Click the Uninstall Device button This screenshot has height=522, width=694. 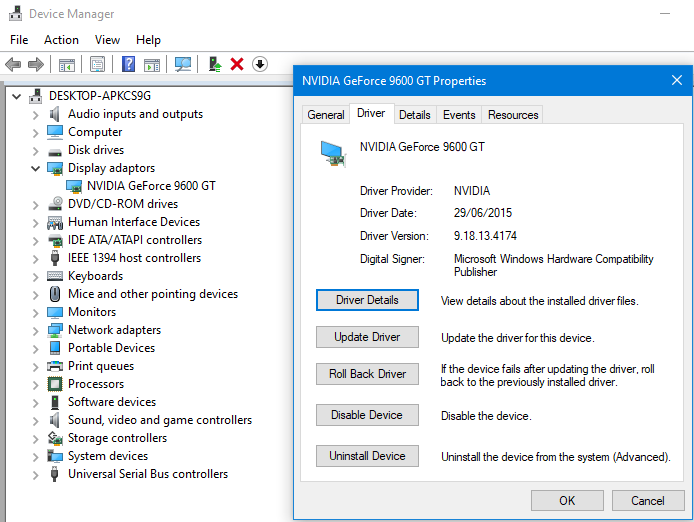[x=367, y=456]
